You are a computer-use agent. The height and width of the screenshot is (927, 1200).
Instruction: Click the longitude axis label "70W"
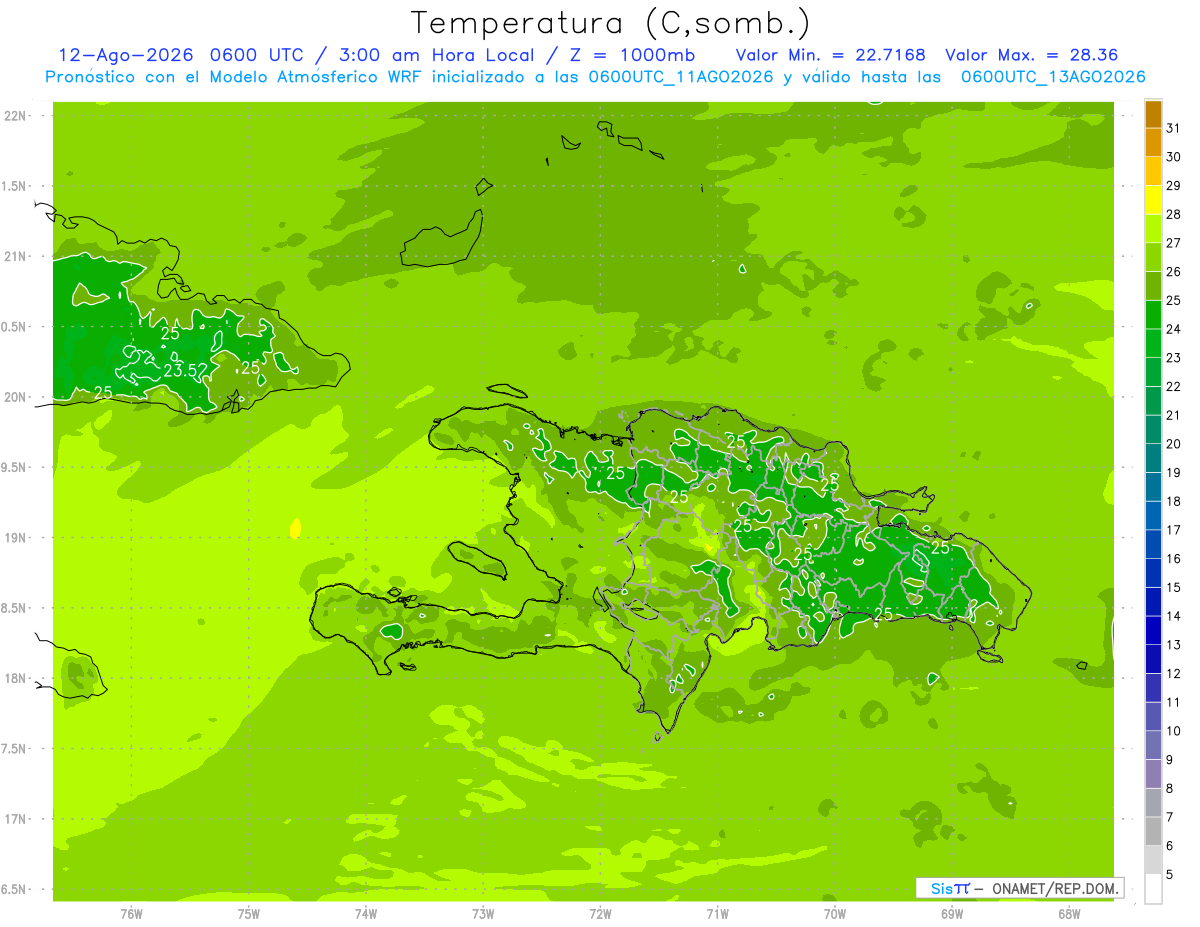[835, 913]
